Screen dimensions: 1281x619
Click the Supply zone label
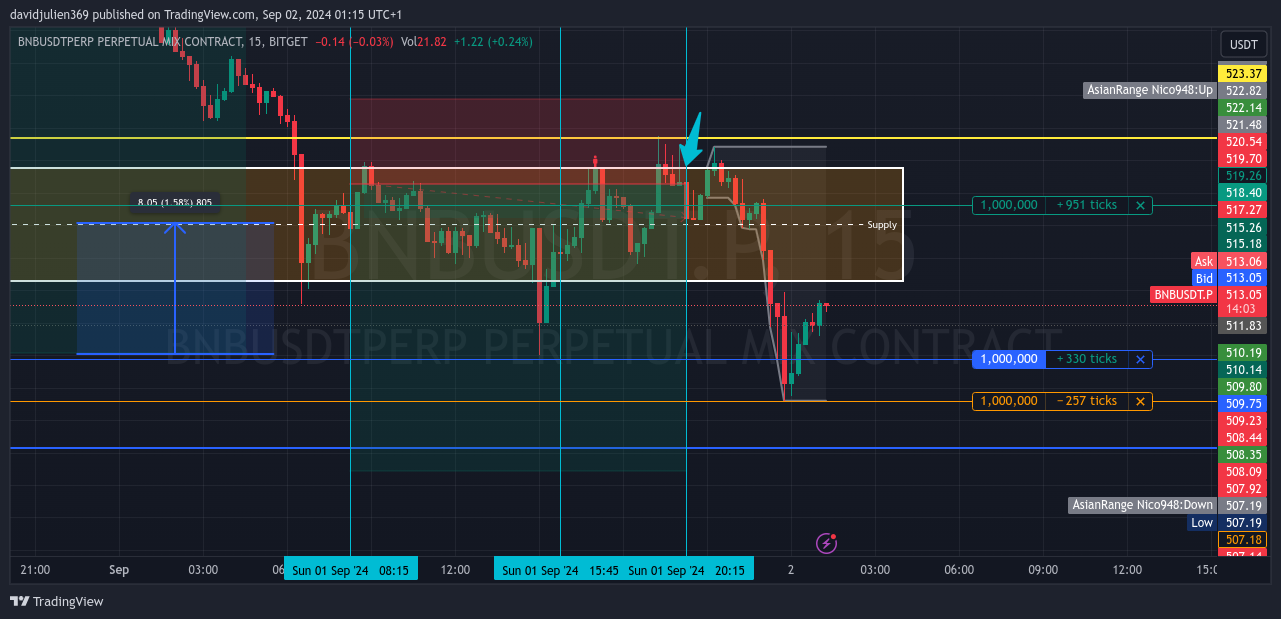882,224
